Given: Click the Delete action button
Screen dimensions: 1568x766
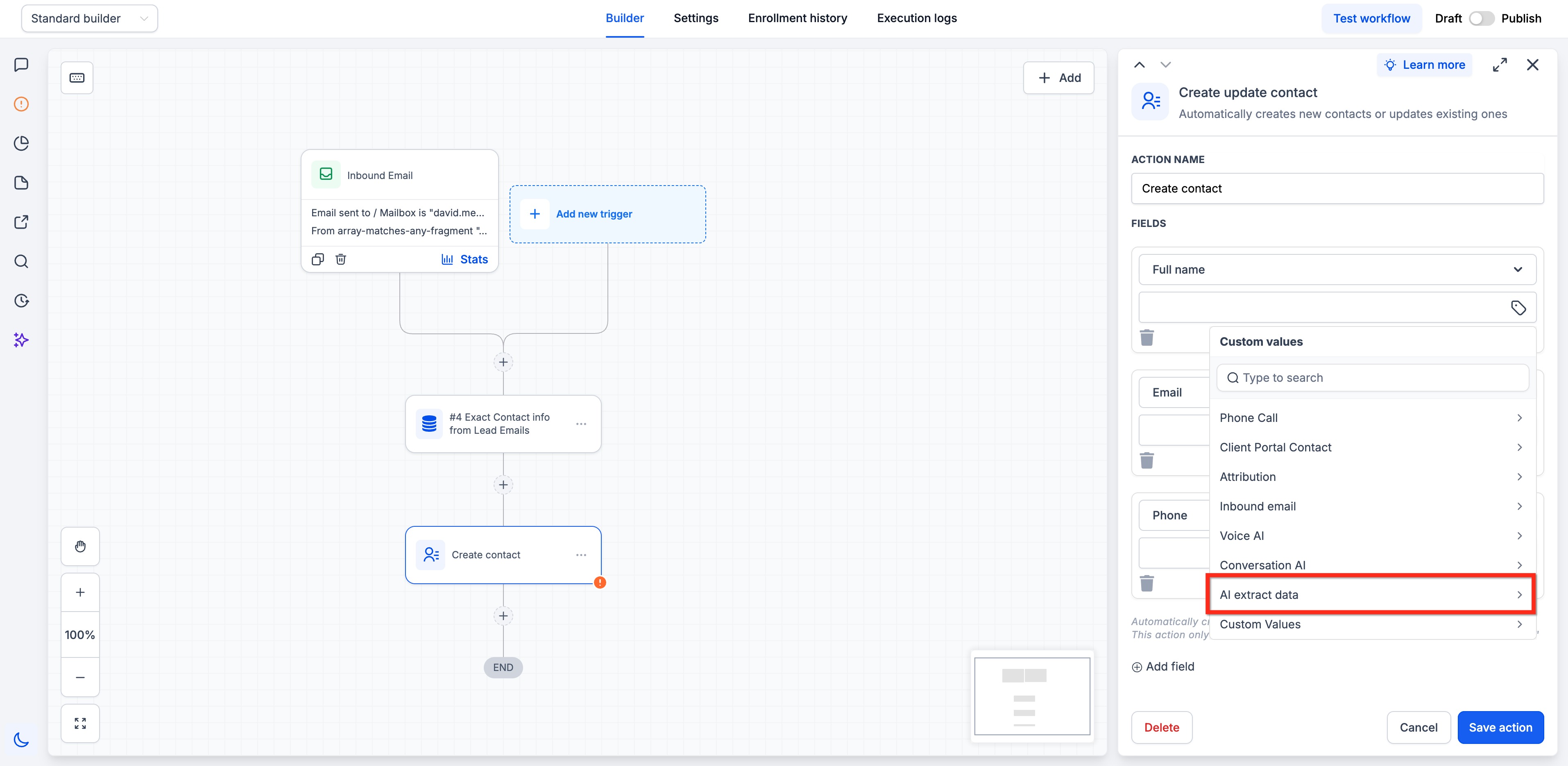Looking at the screenshot, I should (x=1161, y=727).
